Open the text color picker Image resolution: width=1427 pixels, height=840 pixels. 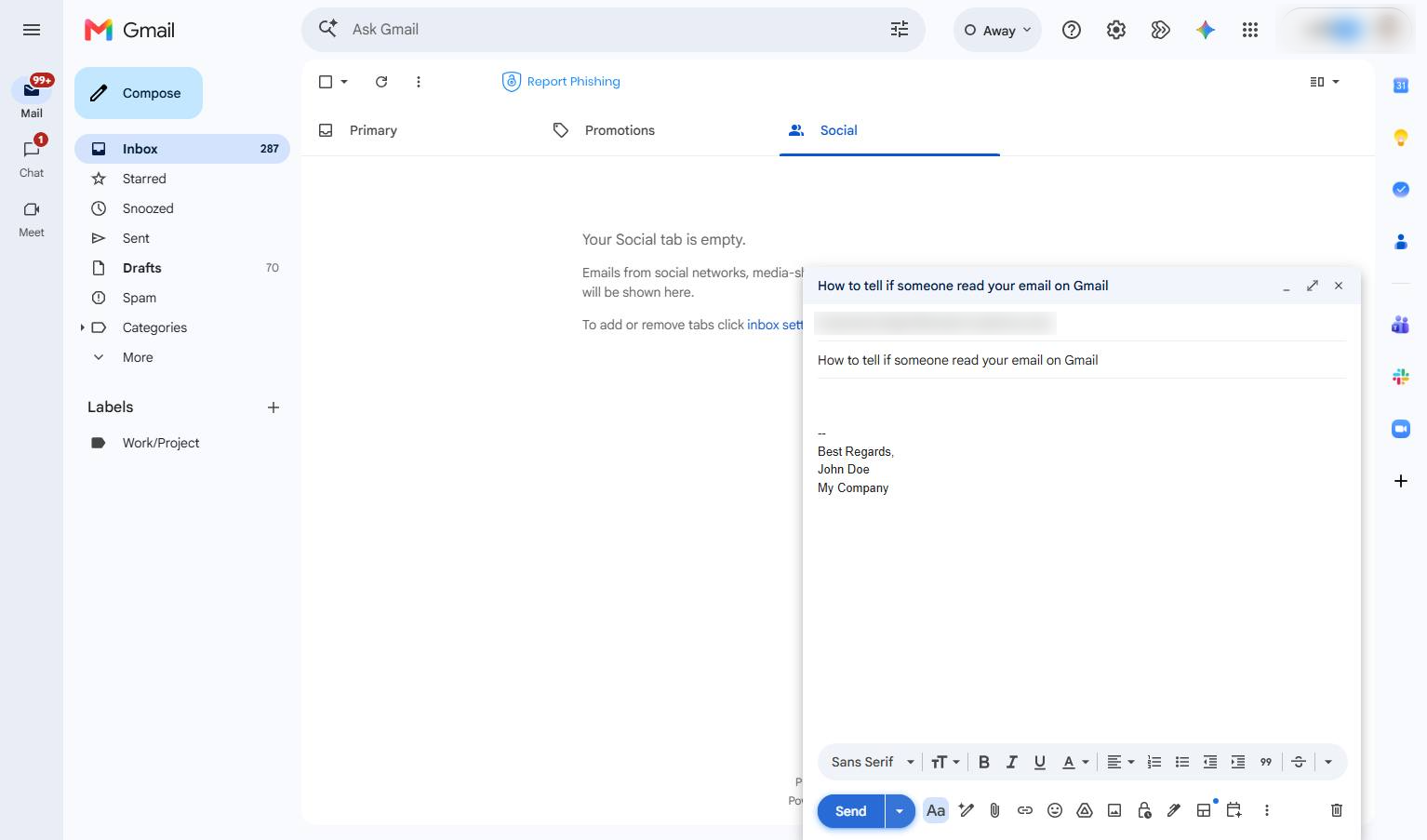click(1075, 762)
